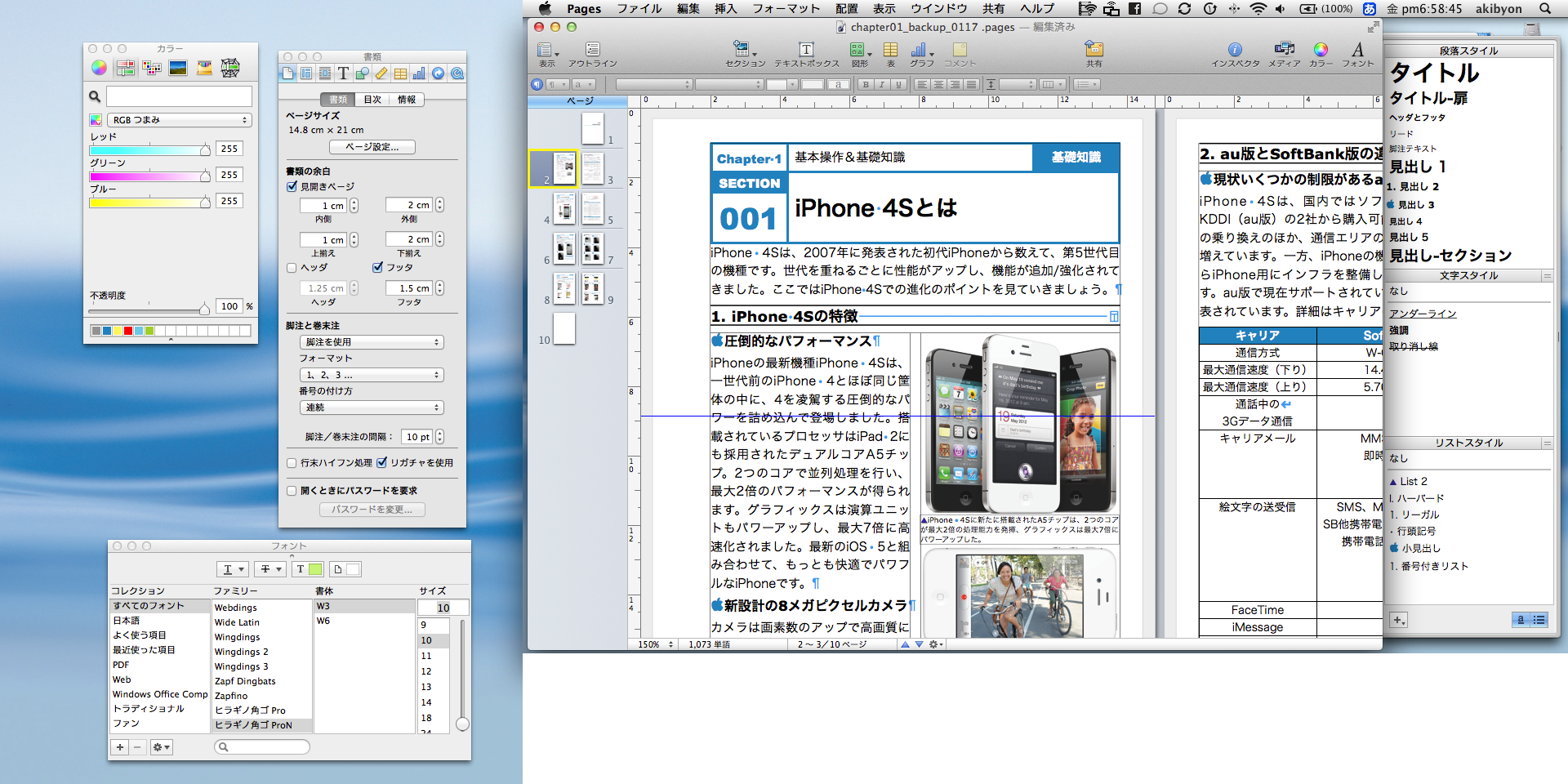Click アウトライン outline toolbar button
Viewport: 1568px width, 784px height.
(593, 55)
